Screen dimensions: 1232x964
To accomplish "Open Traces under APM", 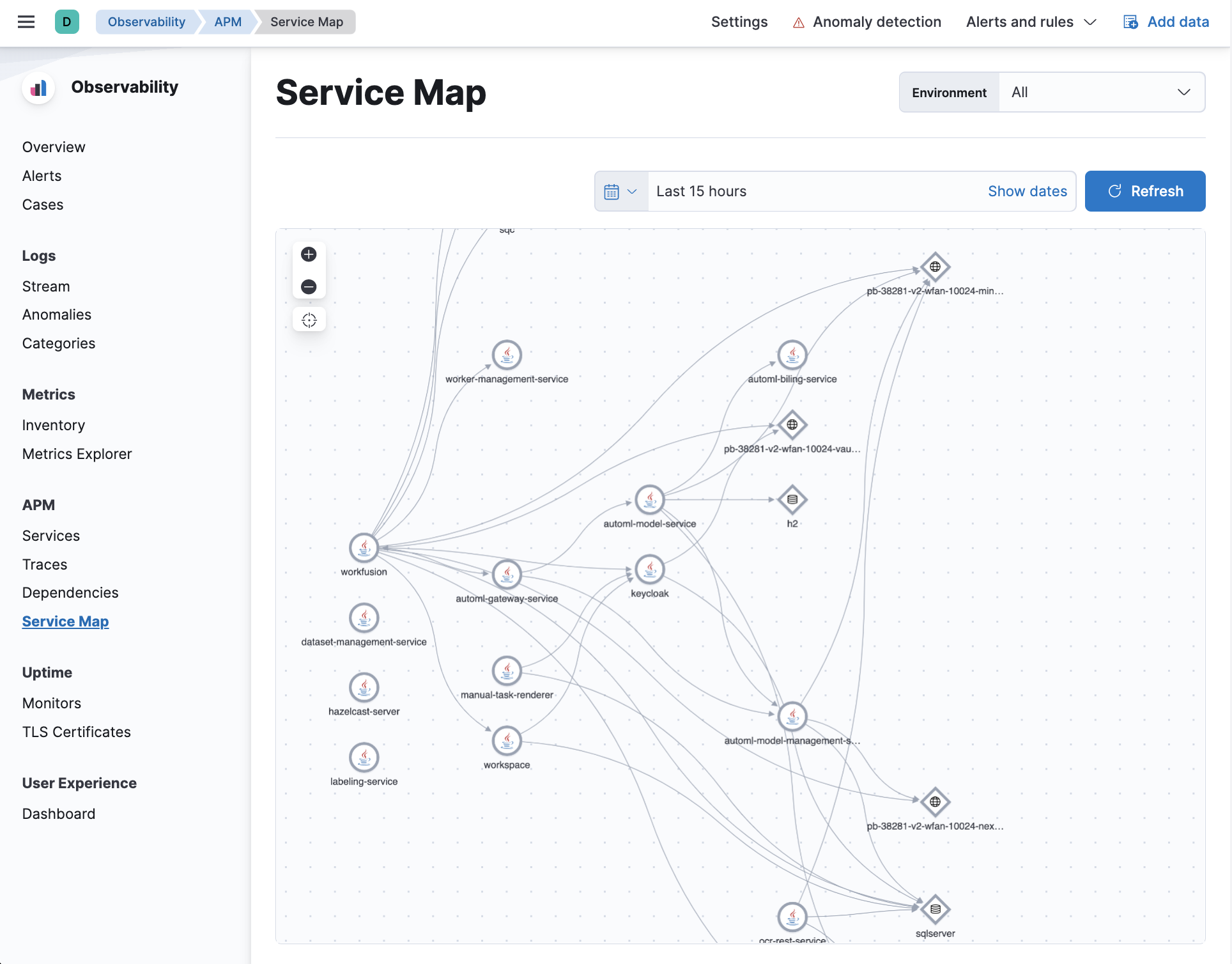I will click(x=45, y=564).
